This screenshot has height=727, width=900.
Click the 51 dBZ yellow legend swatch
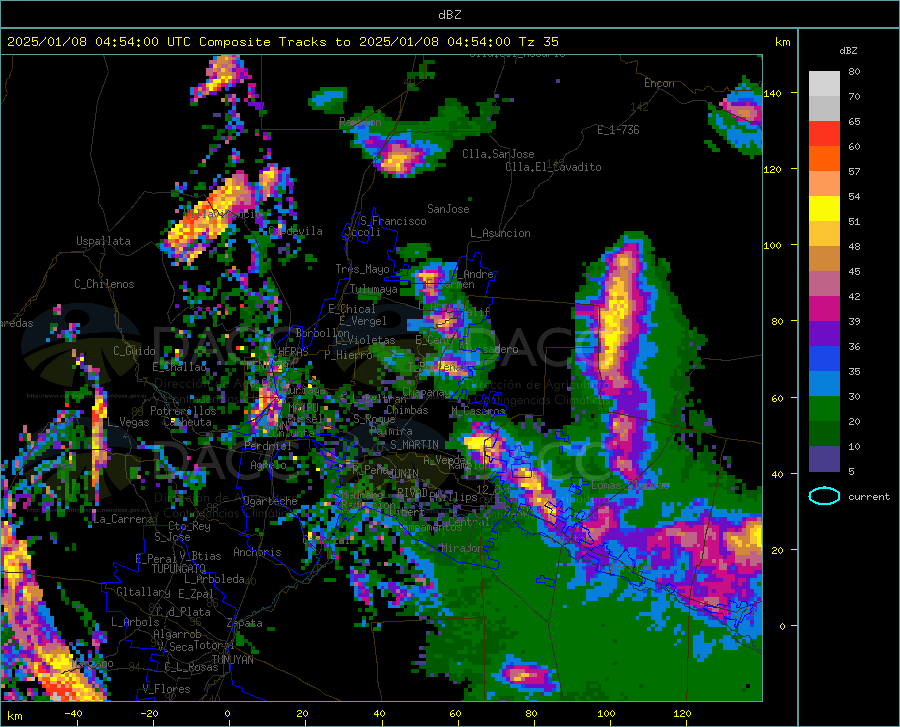(x=824, y=209)
